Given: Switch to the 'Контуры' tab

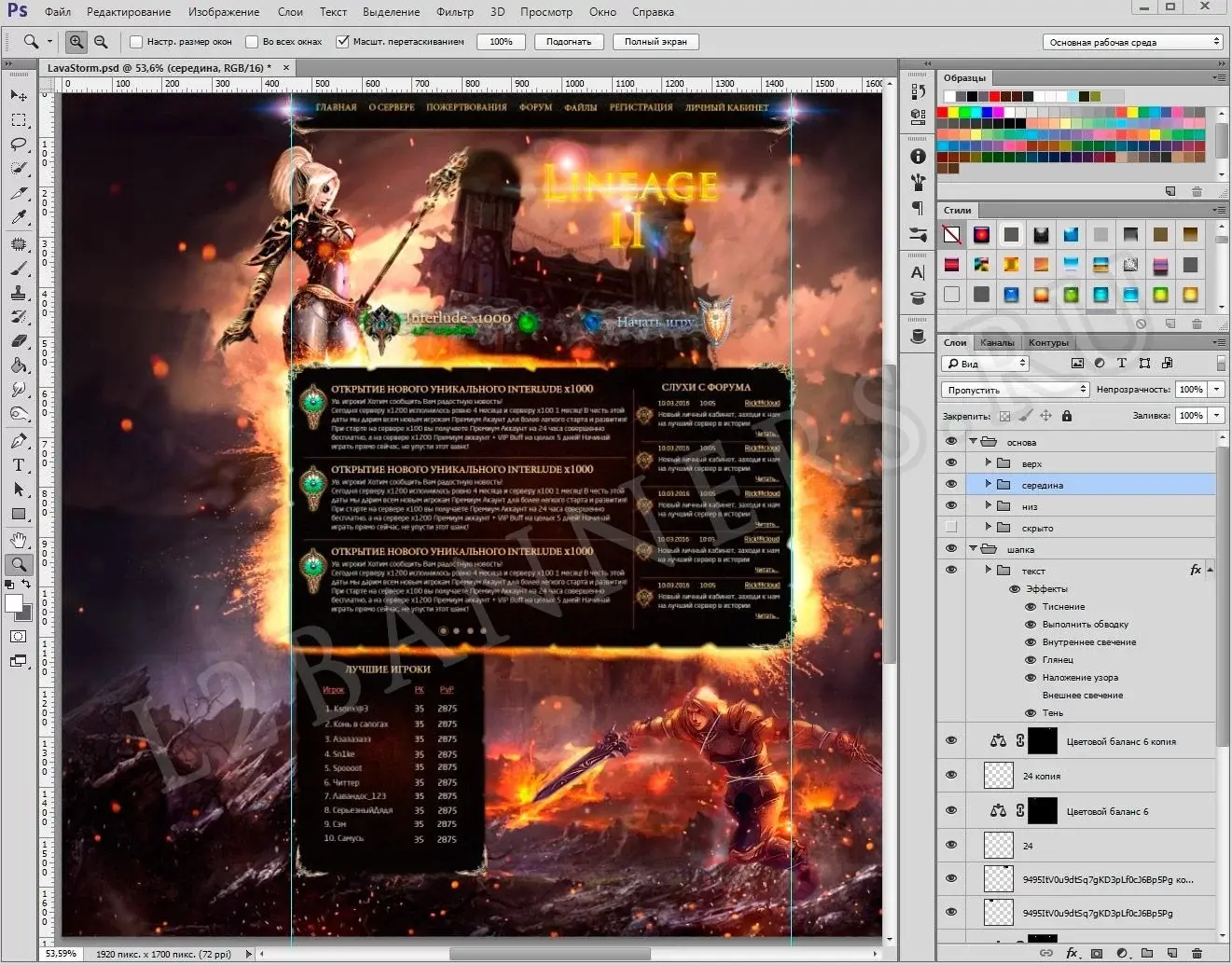Looking at the screenshot, I should click(x=1048, y=343).
